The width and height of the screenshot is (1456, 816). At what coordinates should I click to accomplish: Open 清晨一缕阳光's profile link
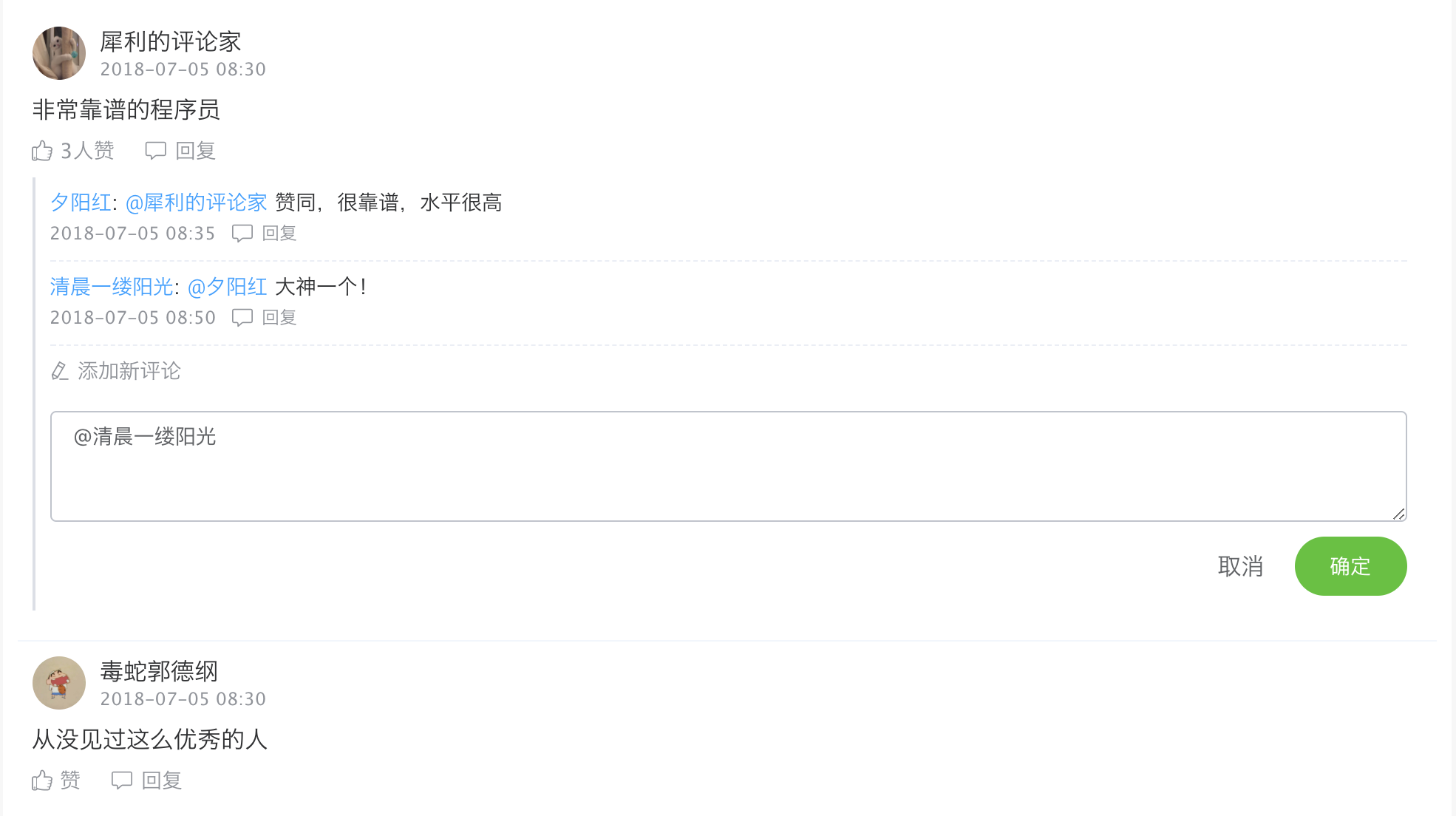pos(112,287)
